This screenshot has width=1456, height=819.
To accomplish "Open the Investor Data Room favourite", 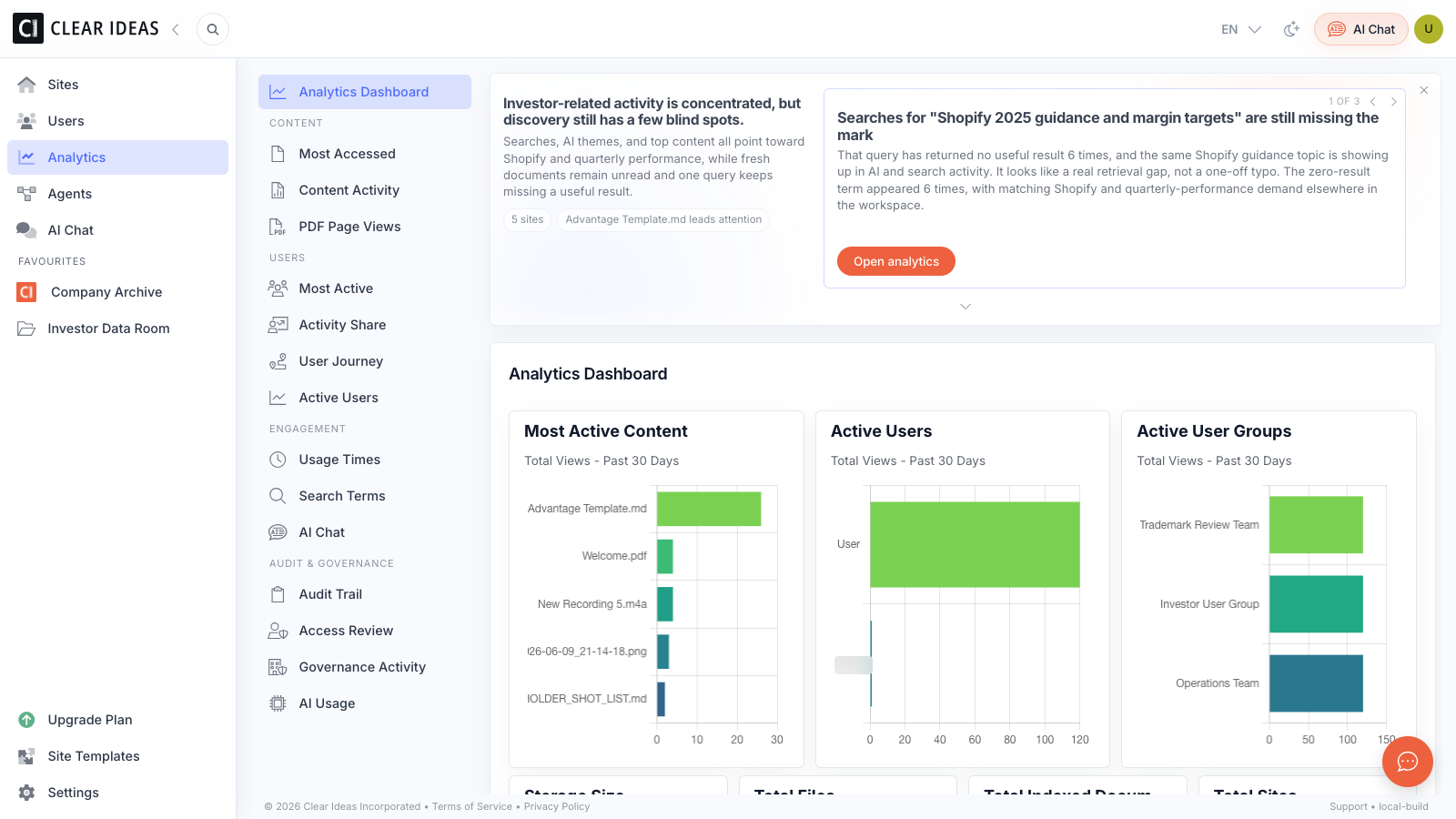I will coord(117,329).
